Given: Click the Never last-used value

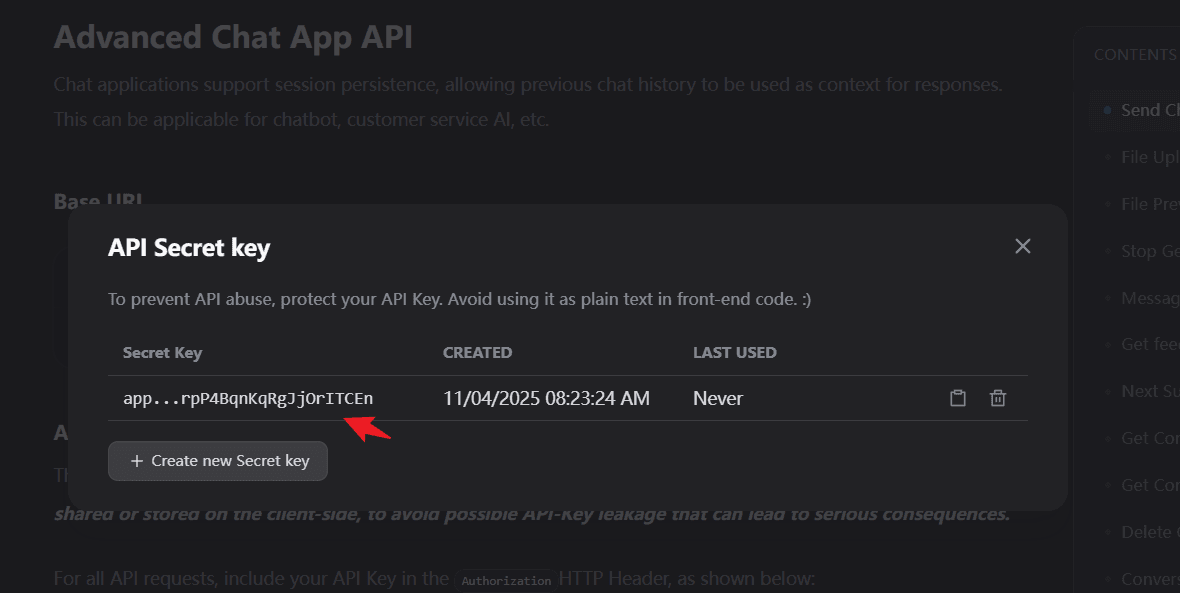Looking at the screenshot, I should pos(718,398).
